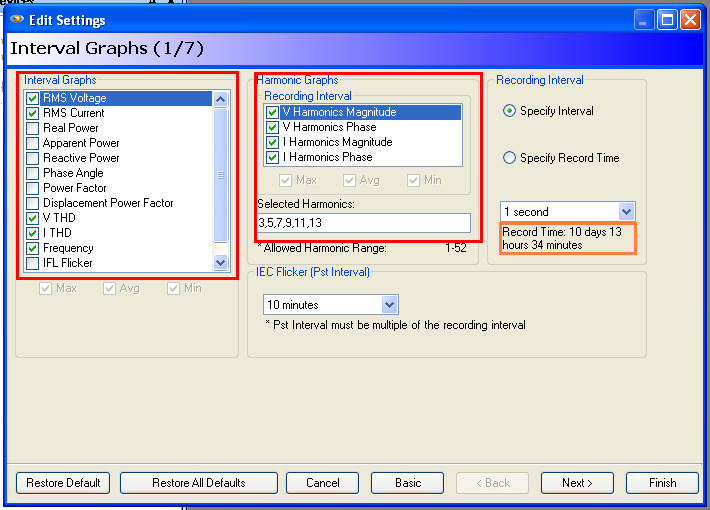Screen dimensions: 710x510
Task: Disable the Frequency interval graph checkbox
Action: pos(33,248)
